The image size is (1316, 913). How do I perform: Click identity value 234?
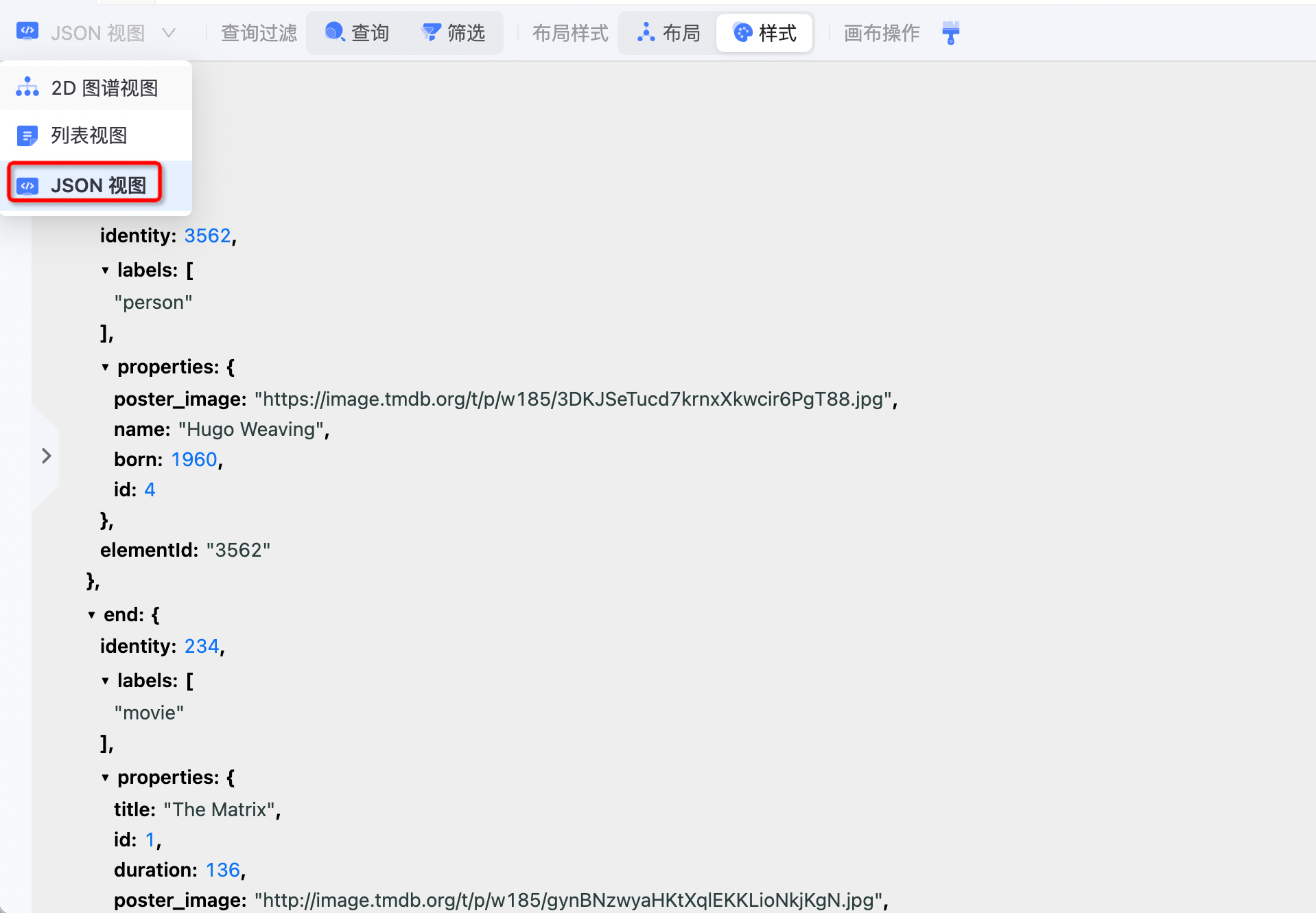click(x=202, y=646)
